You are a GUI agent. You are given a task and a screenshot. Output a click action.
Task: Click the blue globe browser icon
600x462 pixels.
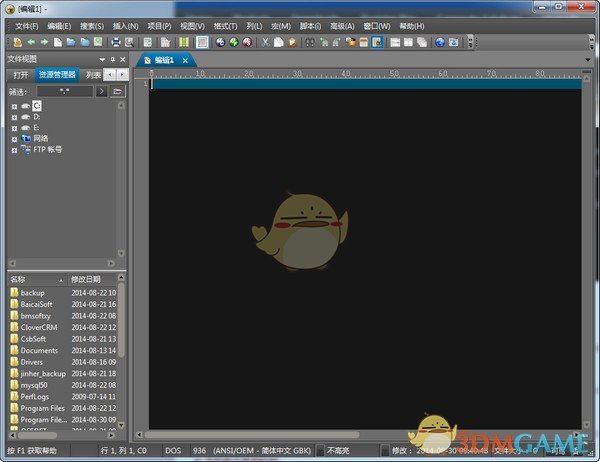pyautogui.click(x=439, y=42)
